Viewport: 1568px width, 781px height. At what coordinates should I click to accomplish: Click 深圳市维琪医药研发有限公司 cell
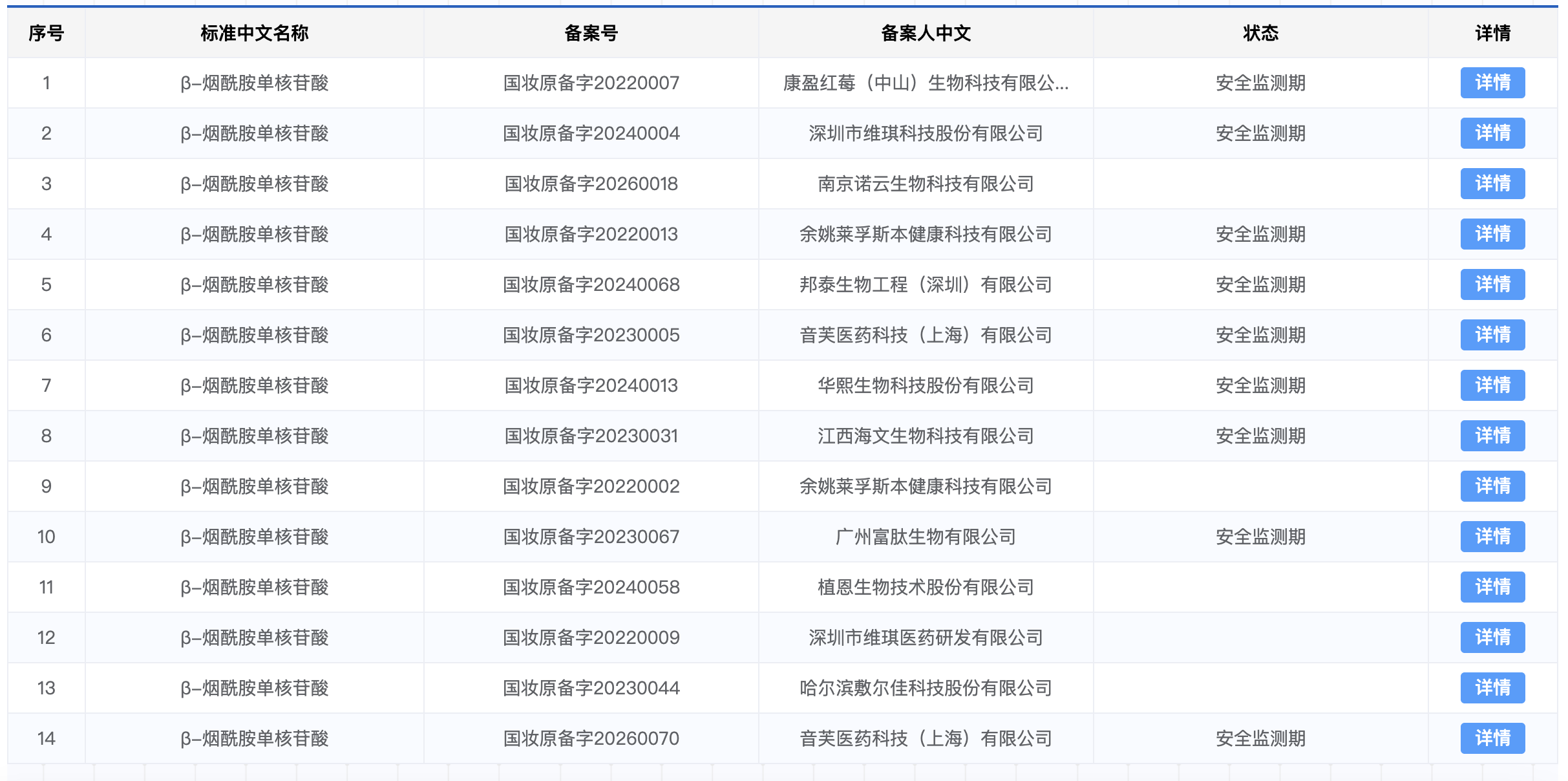pos(926,637)
